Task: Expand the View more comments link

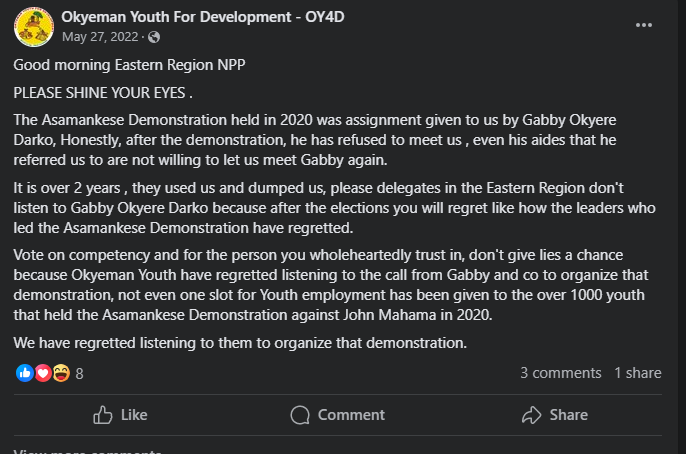Action: tap(88, 451)
